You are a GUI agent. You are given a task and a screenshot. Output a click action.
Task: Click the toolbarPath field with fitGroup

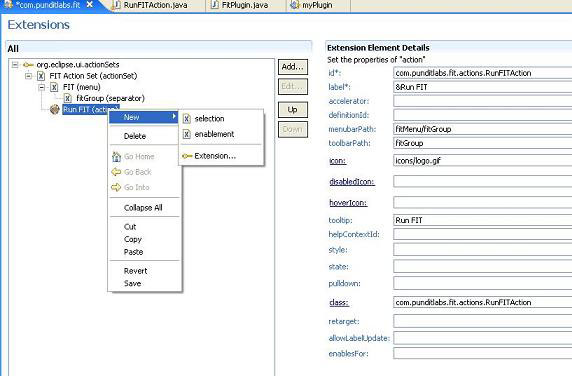pos(482,143)
